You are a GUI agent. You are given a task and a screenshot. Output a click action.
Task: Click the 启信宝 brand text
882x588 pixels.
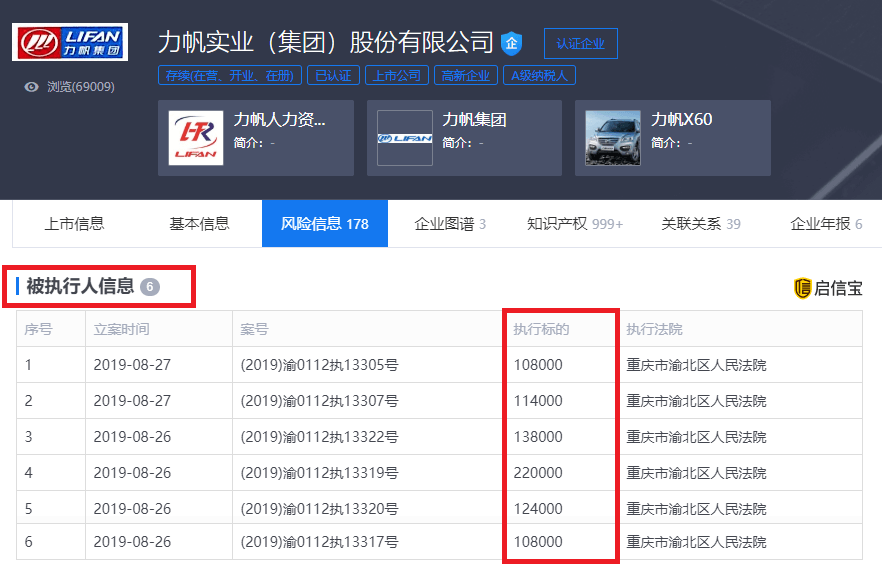pos(838,288)
